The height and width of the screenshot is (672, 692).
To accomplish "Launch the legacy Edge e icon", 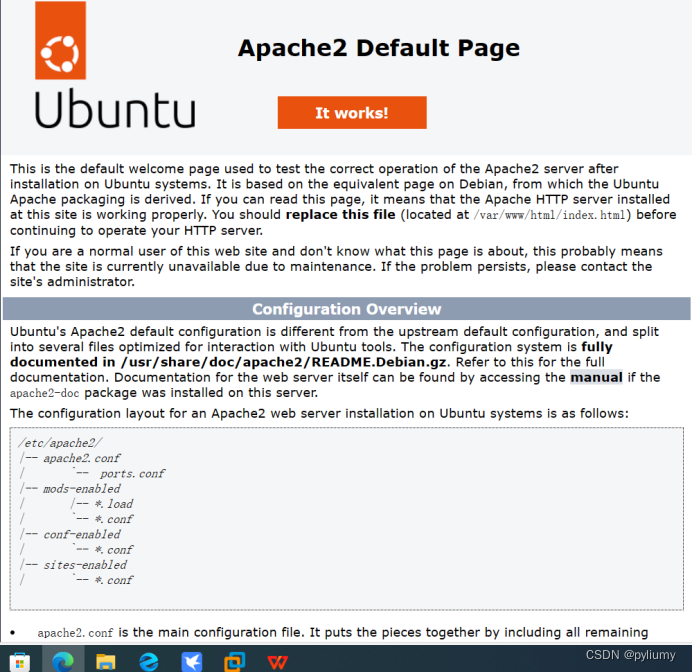I will click(x=149, y=662).
